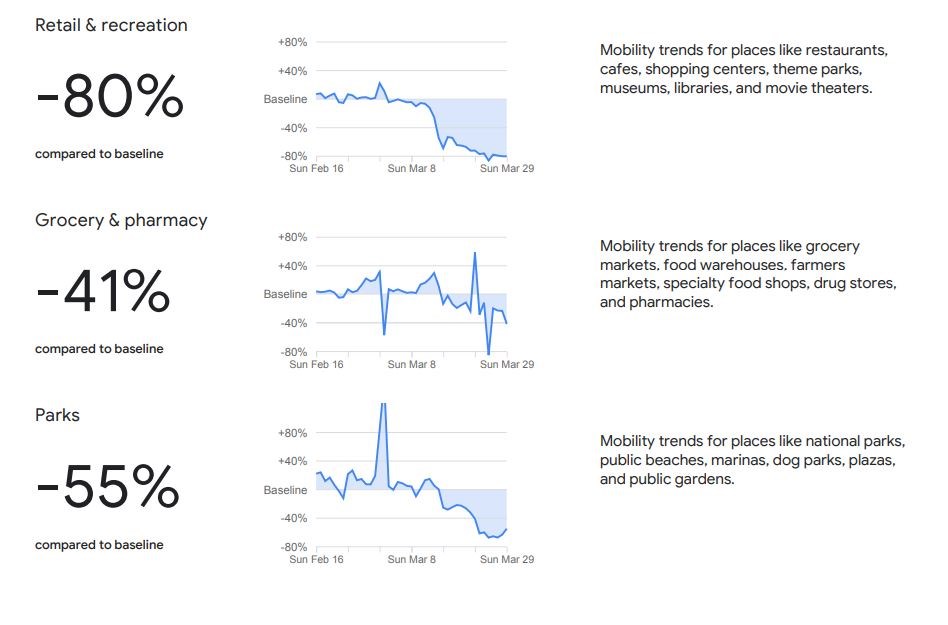Image resolution: width=948 pixels, height=625 pixels.
Task: Click the Retail & recreation trend chart
Action: tap(411, 100)
